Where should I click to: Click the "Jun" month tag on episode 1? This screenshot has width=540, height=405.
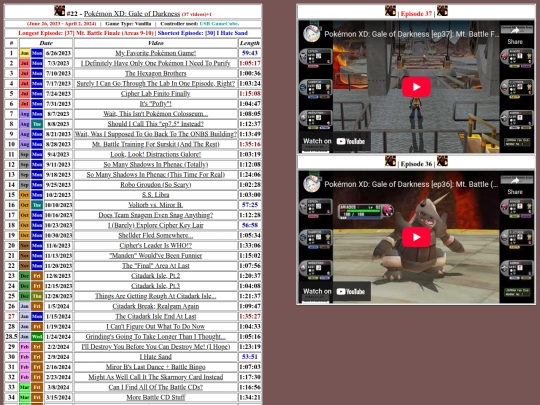click(24, 53)
